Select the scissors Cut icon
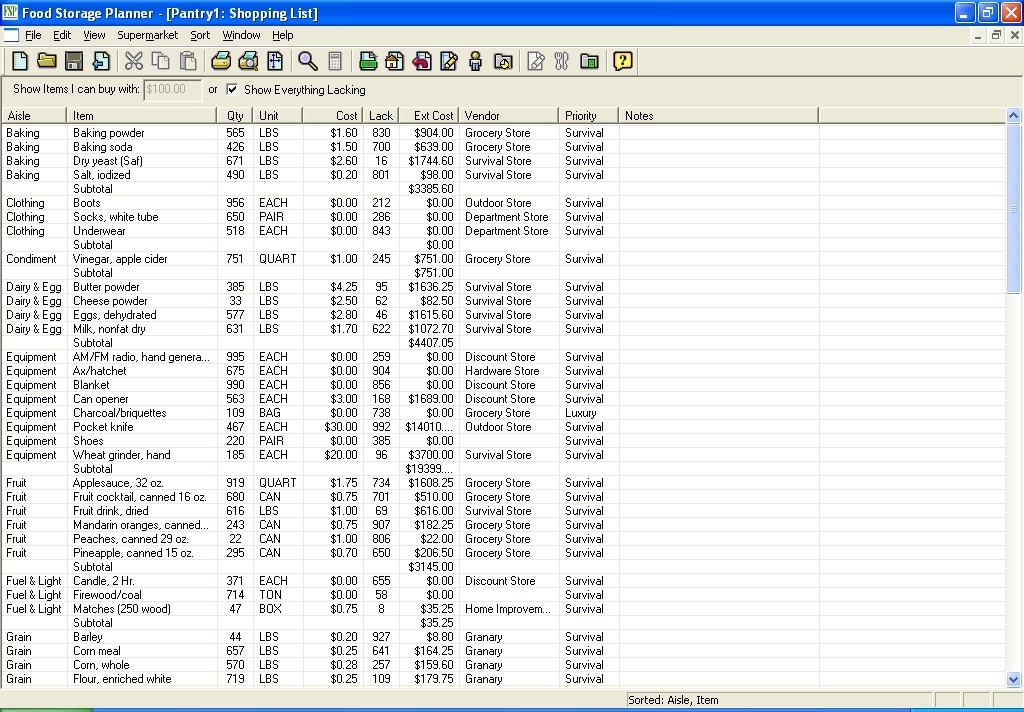The height and width of the screenshot is (712, 1024). pos(133,61)
